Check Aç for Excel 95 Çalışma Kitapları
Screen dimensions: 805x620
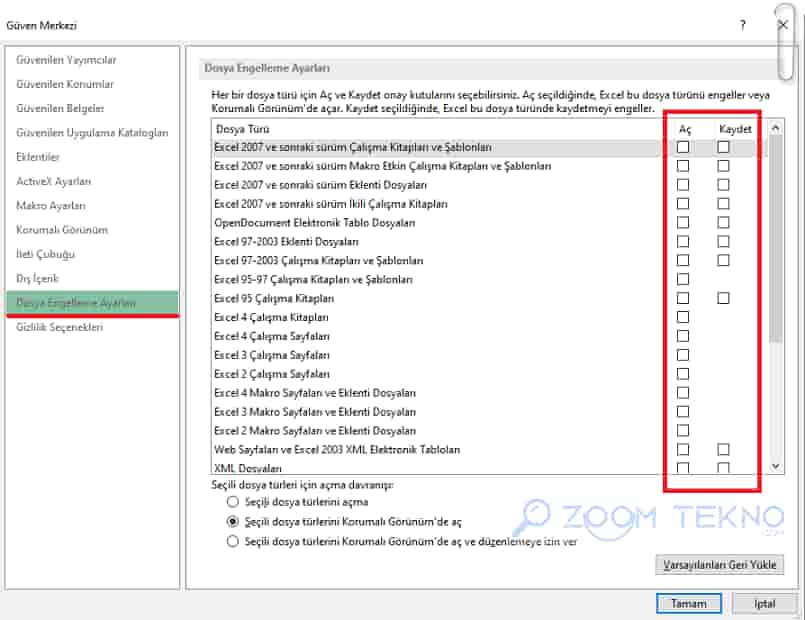point(683,298)
